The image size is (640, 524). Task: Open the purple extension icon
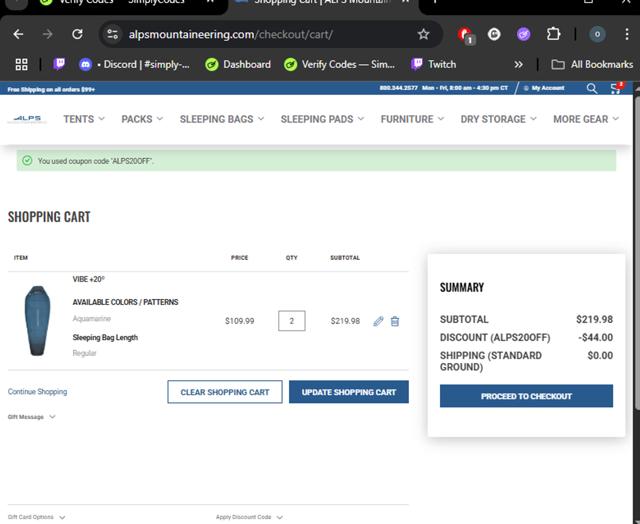pyautogui.click(x=523, y=34)
